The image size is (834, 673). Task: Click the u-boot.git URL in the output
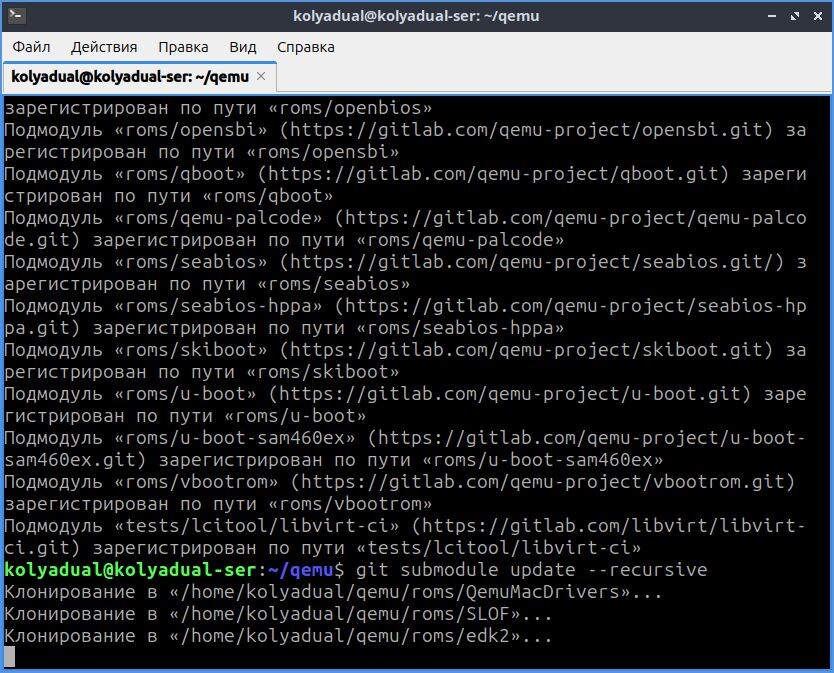(x=510, y=394)
